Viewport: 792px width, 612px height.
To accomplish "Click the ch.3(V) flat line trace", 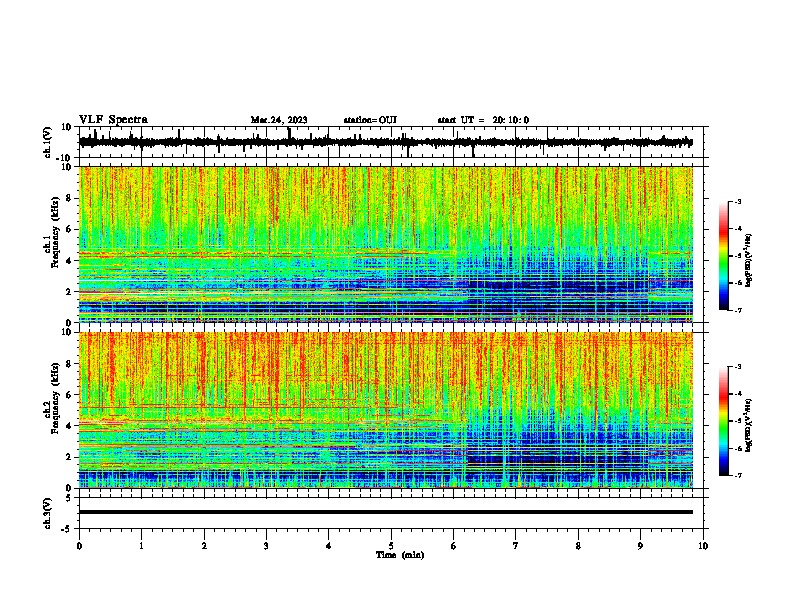I will 386,512.
